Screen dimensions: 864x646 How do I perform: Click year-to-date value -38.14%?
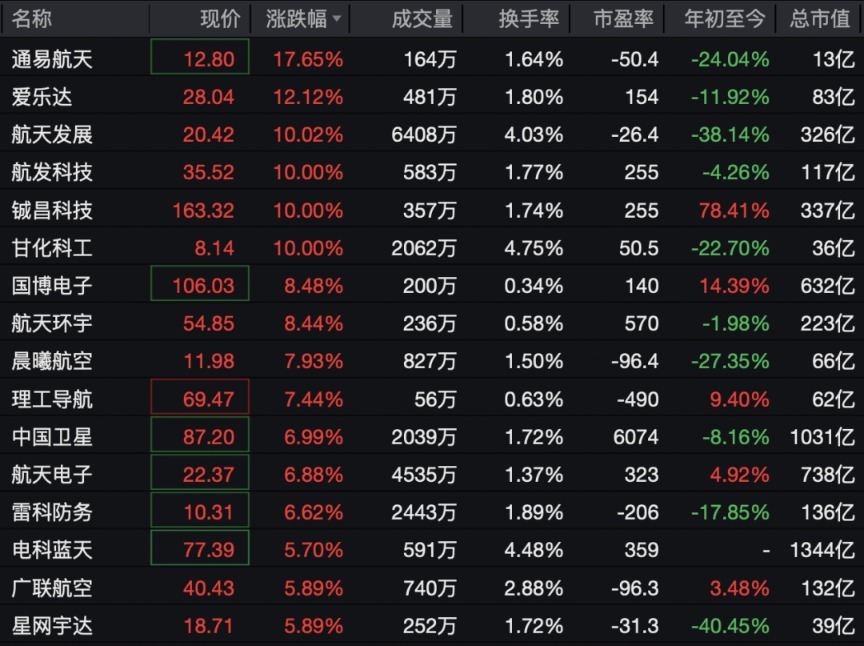[730, 134]
